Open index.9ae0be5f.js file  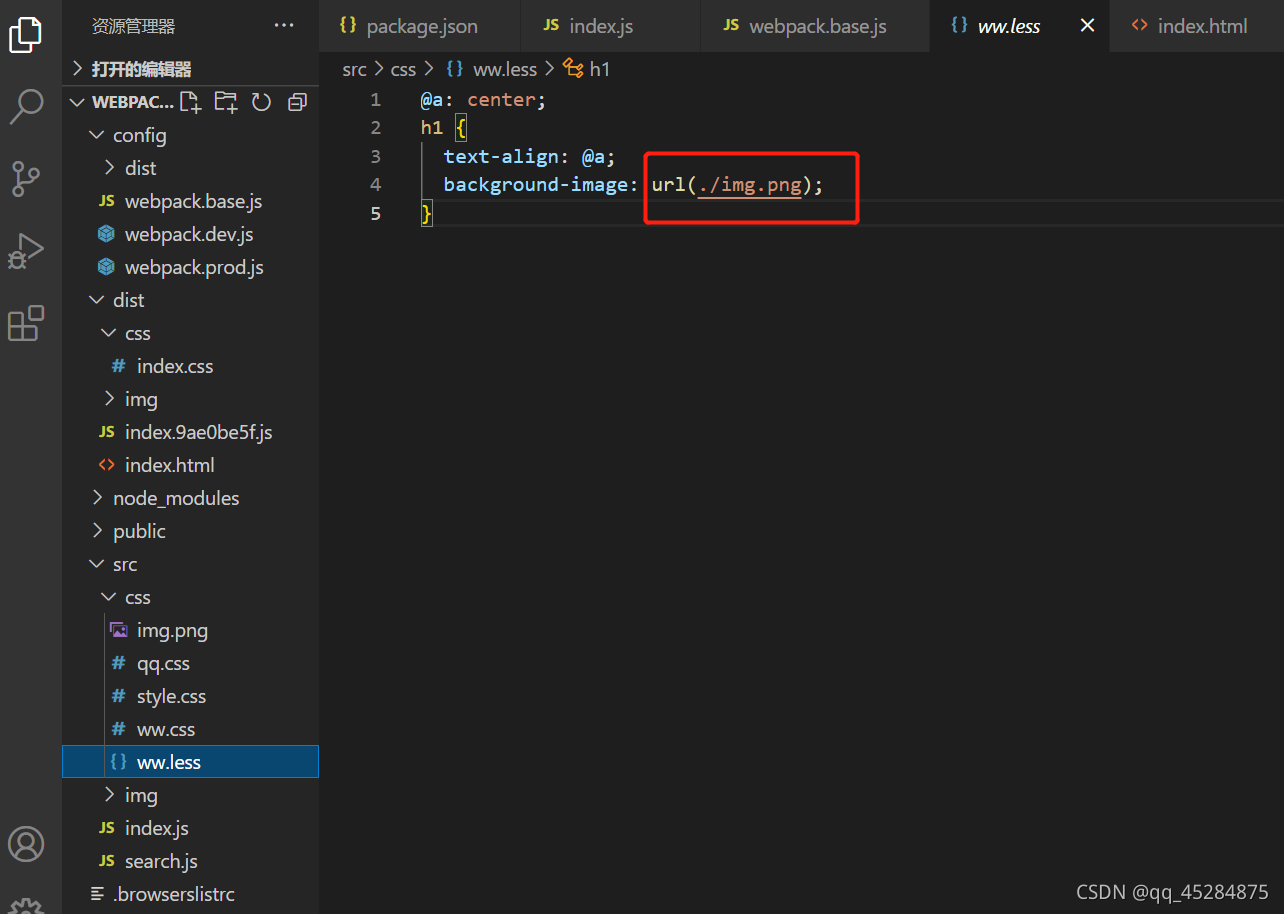click(190, 432)
